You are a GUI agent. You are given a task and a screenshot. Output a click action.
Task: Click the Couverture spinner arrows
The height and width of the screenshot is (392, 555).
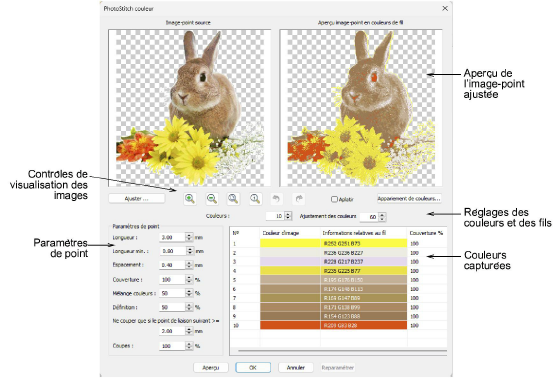click(189, 280)
